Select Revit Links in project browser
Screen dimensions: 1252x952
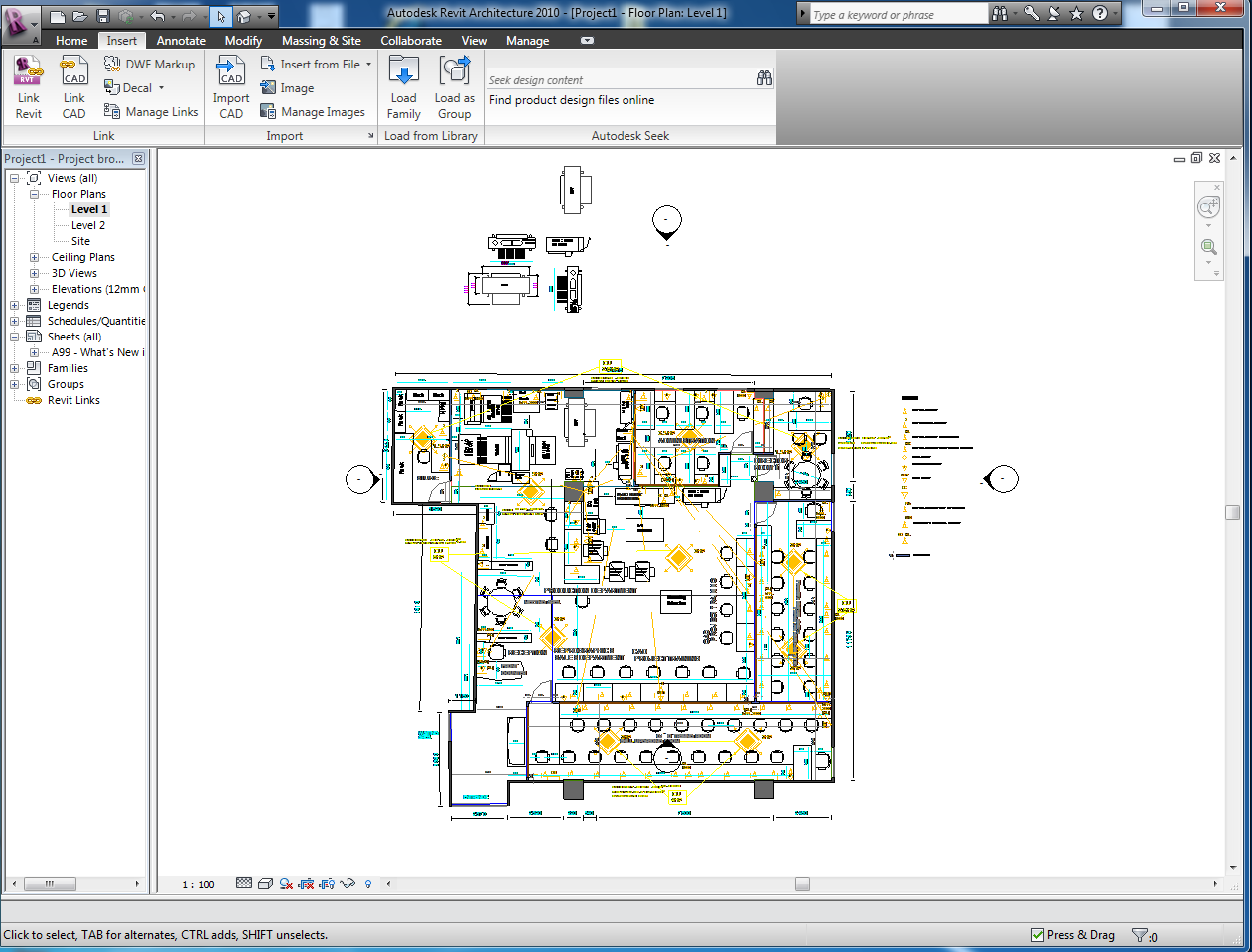(x=73, y=400)
